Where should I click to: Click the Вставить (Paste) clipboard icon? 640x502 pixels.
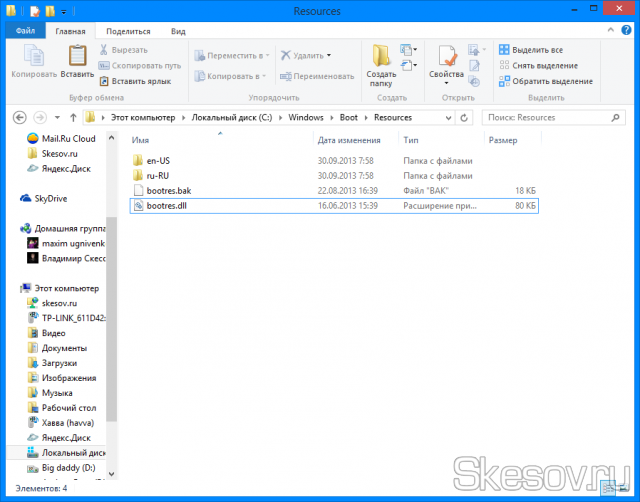77,60
